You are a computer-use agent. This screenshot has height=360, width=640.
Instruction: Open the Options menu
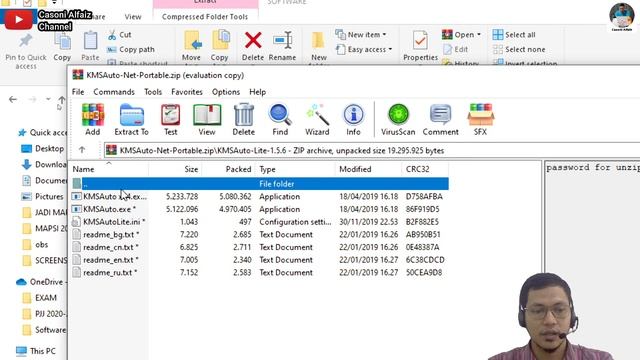point(226,92)
